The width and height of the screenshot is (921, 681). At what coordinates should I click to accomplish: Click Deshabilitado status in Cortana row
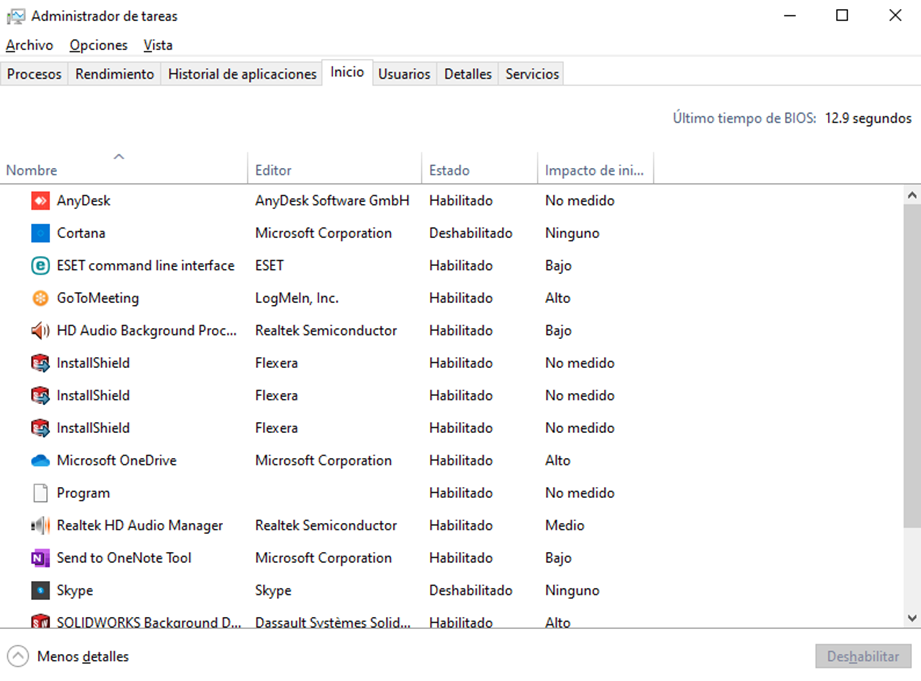(x=470, y=233)
